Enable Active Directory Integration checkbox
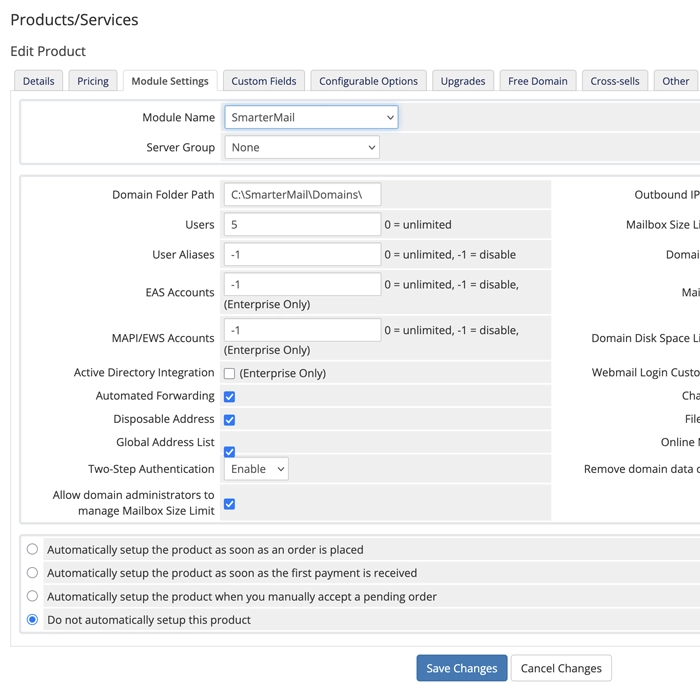This screenshot has width=700, height=700. pyautogui.click(x=229, y=373)
